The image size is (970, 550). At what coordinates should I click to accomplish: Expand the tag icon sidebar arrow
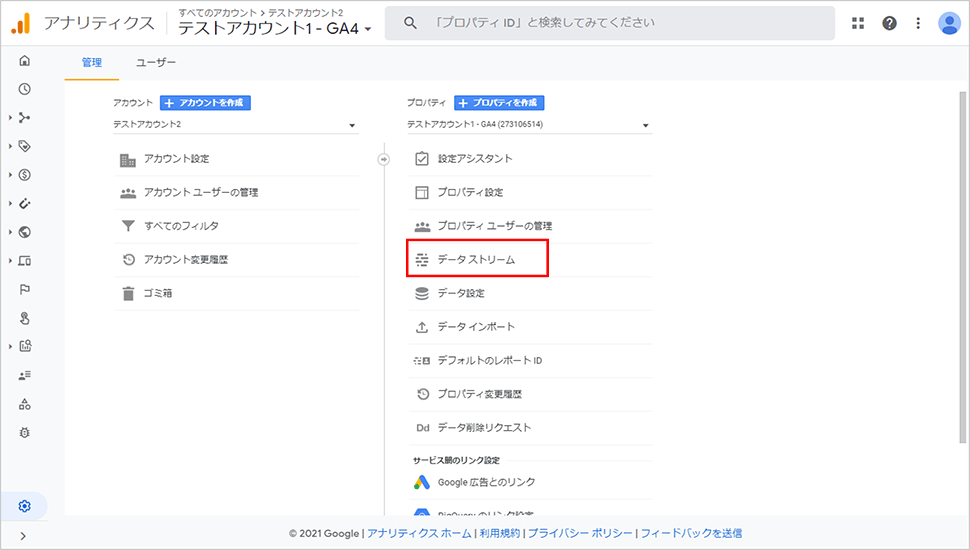coord(11,147)
